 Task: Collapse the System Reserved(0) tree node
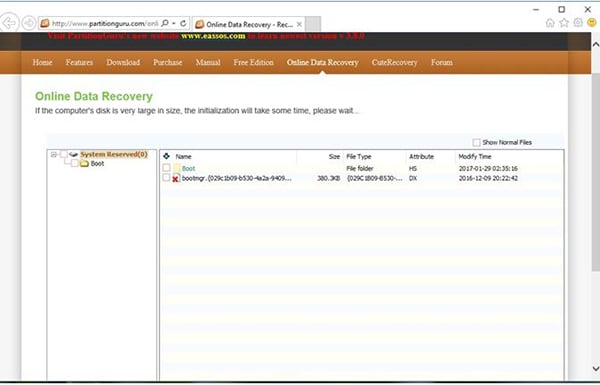tap(54, 155)
